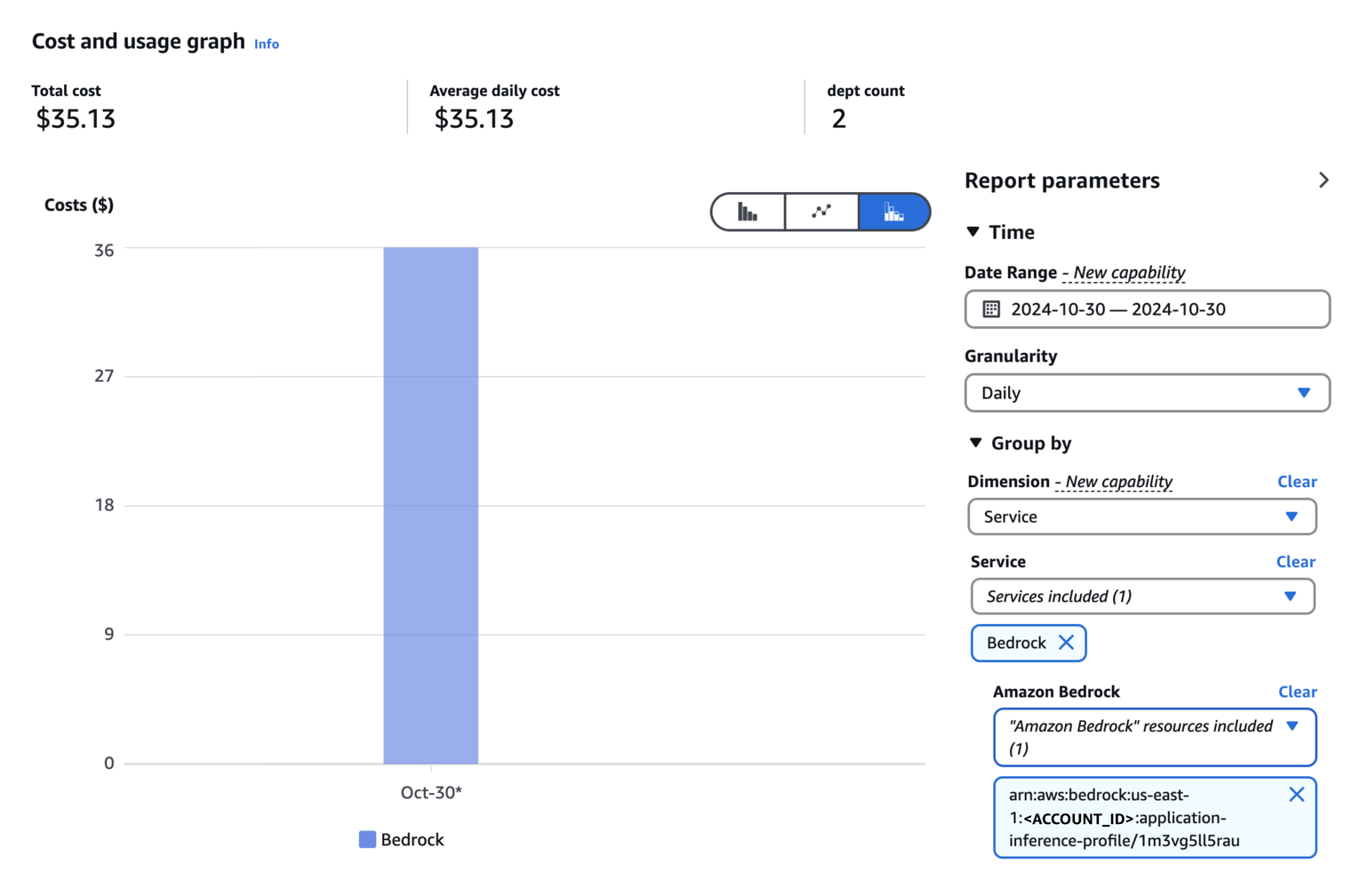Open the Dimension Service dropdown
Viewport: 1369px width, 896px height.
[x=1141, y=516]
